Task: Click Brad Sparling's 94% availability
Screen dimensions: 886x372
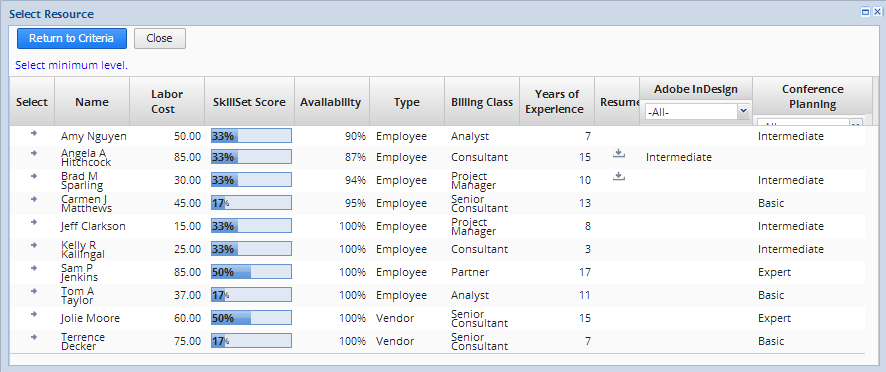Action: click(354, 180)
